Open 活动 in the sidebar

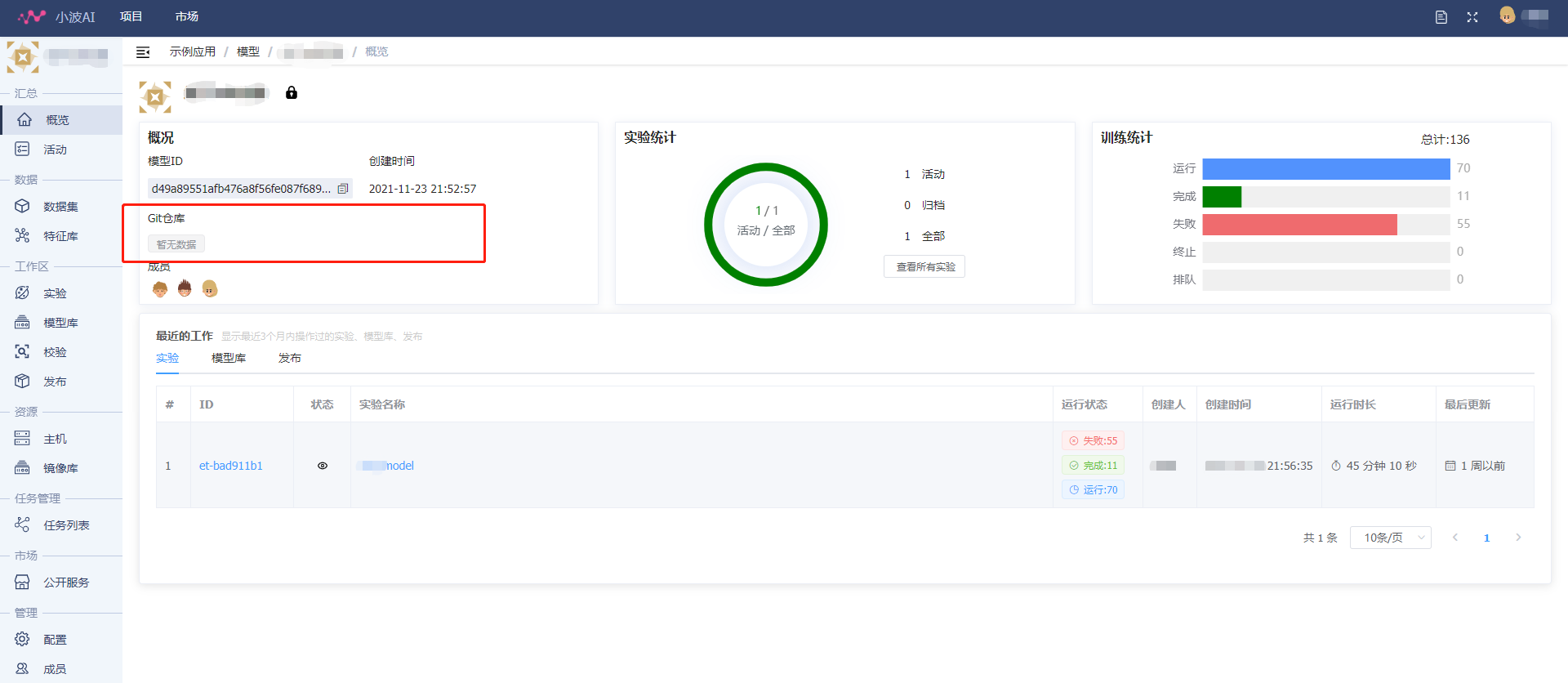(x=61, y=150)
